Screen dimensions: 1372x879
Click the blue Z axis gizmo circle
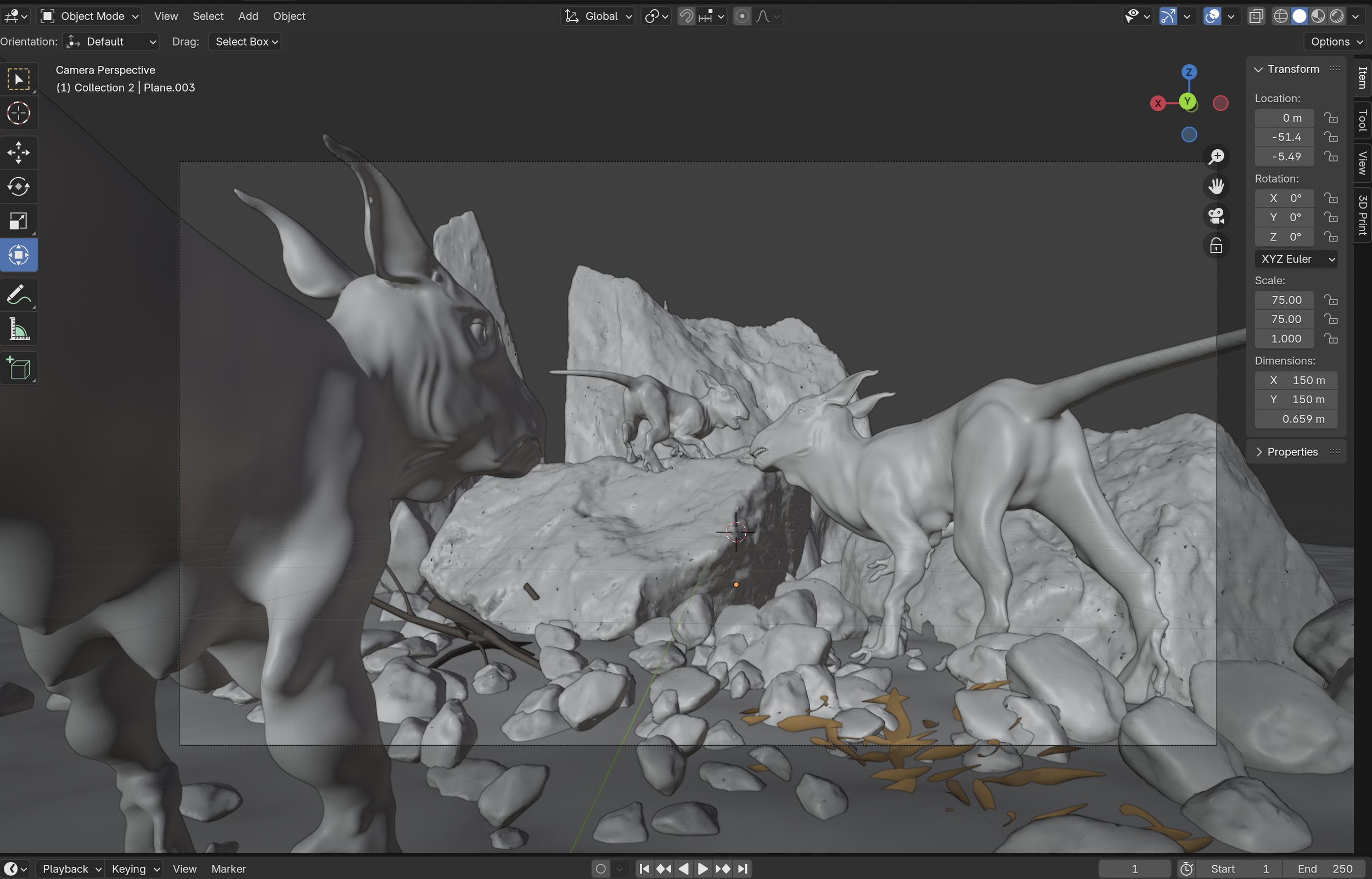pos(1189,72)
